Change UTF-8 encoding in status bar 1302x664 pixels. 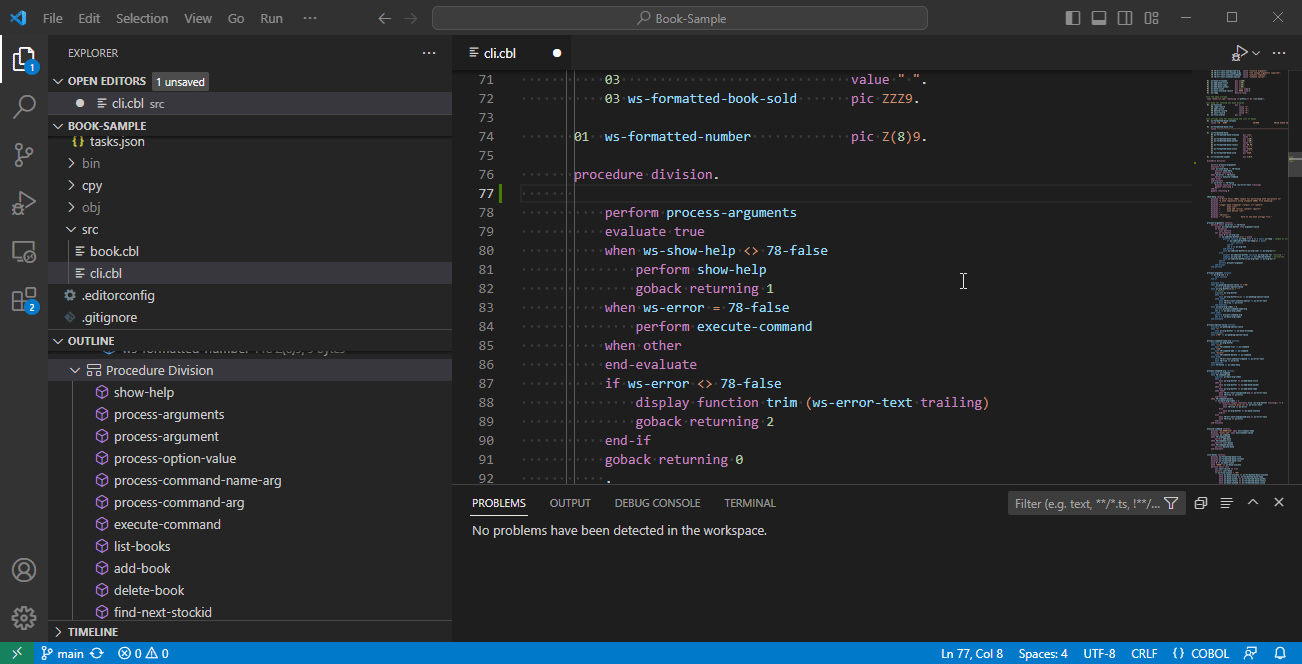coord(1098,653)
